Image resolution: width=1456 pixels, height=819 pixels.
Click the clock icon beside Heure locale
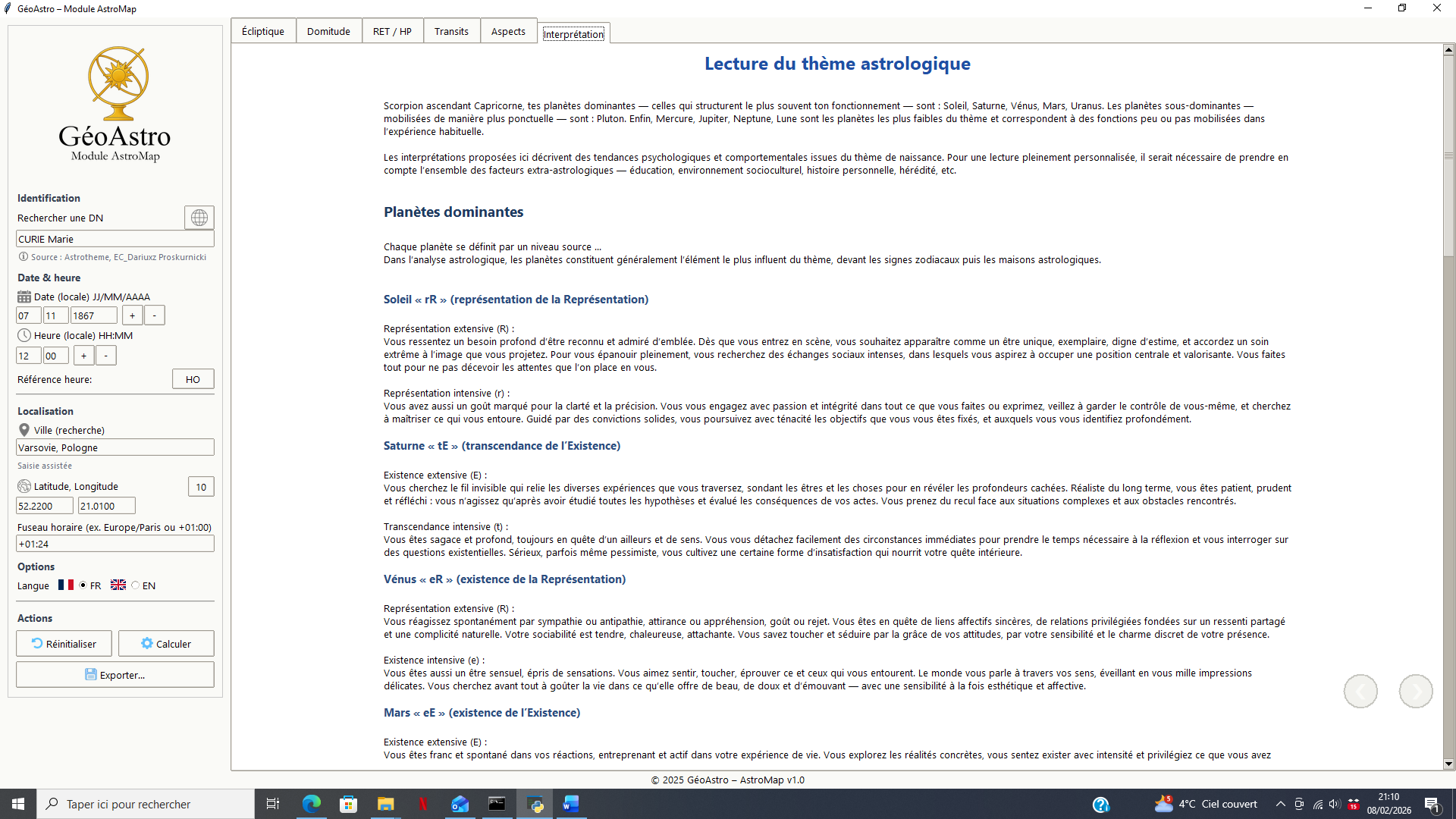pos(24,335)
